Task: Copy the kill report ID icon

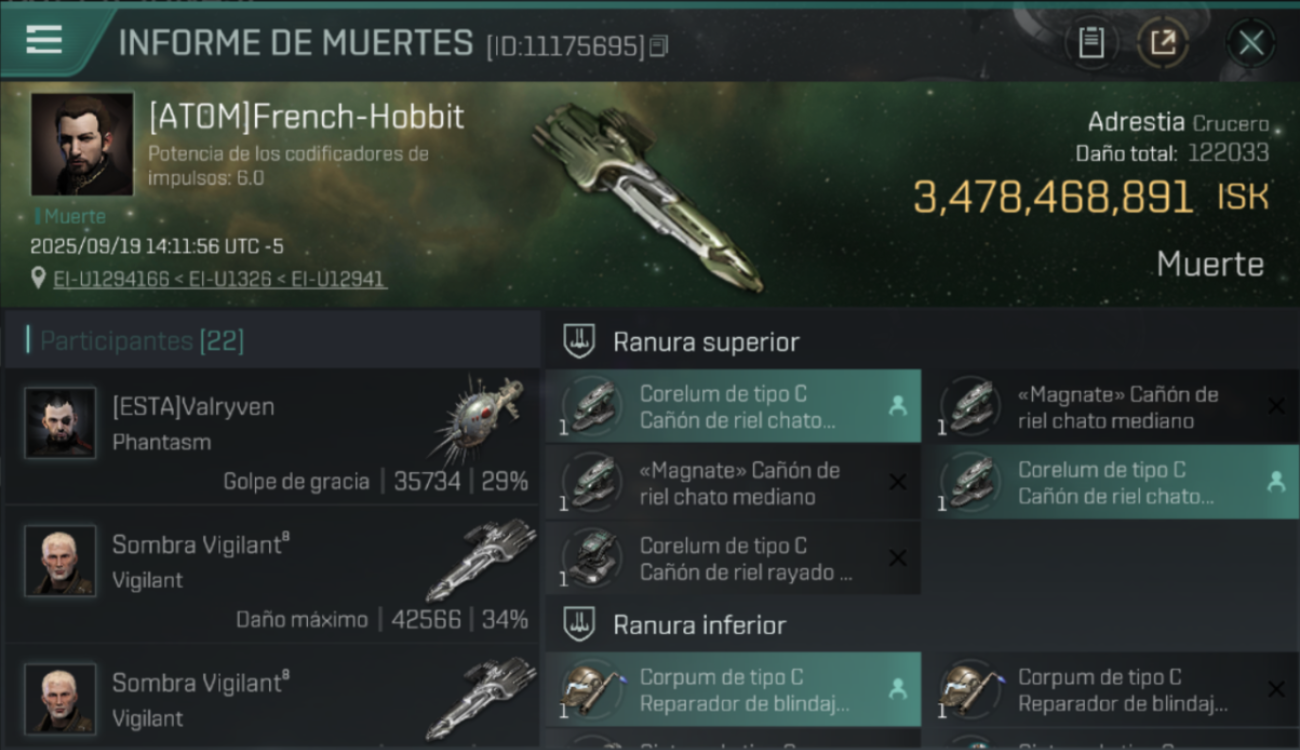Action: point(658,46)
